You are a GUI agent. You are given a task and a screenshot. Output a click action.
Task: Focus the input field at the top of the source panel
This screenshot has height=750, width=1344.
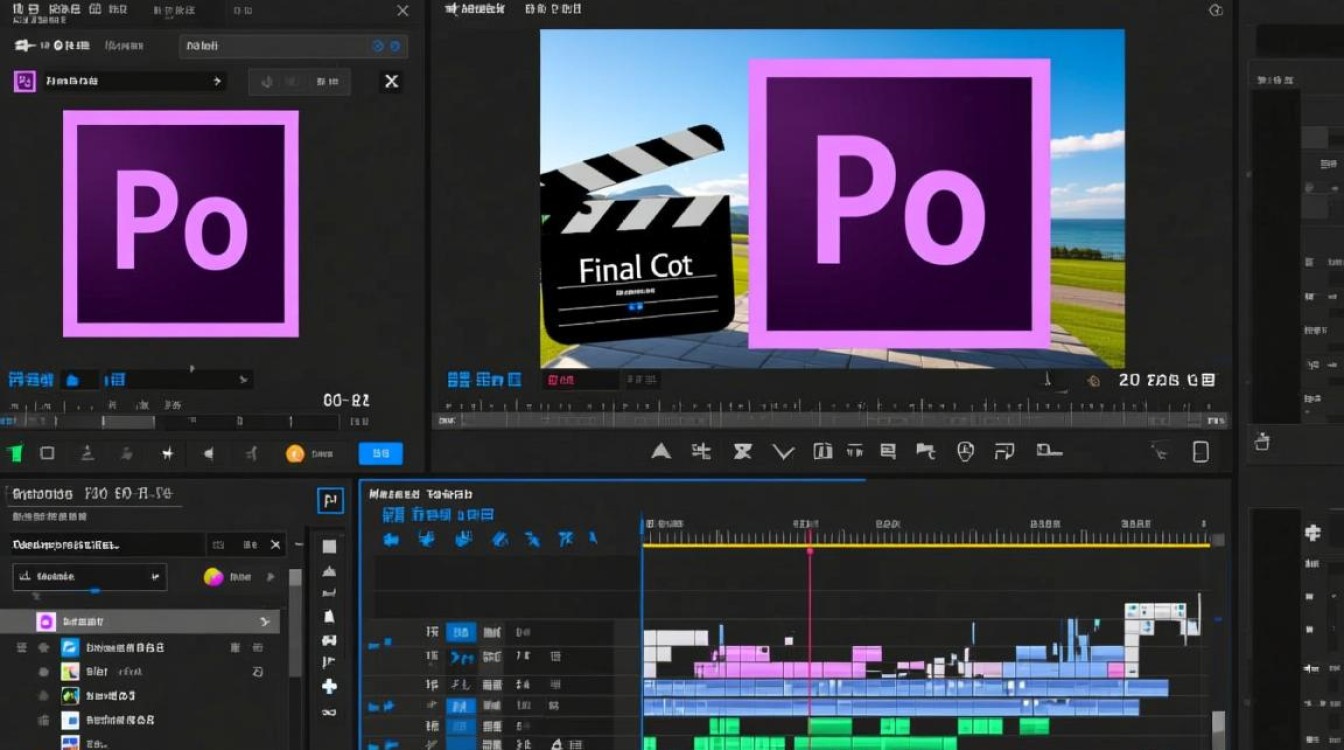293,46
